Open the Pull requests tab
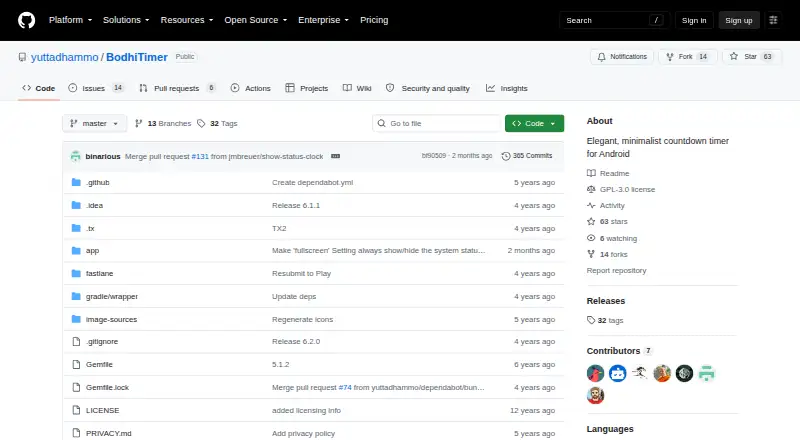The height and width of the screenshot is (440, 800). coord(178,88)
